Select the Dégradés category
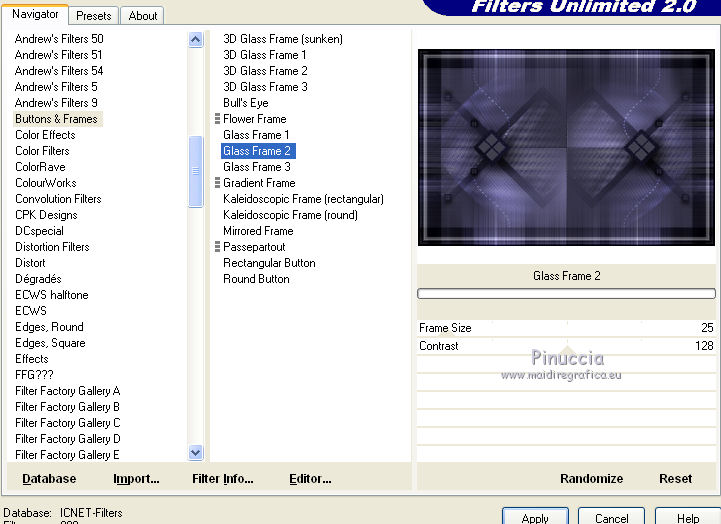The height and width of the screenshot is (524, 721). pos(38,279)
